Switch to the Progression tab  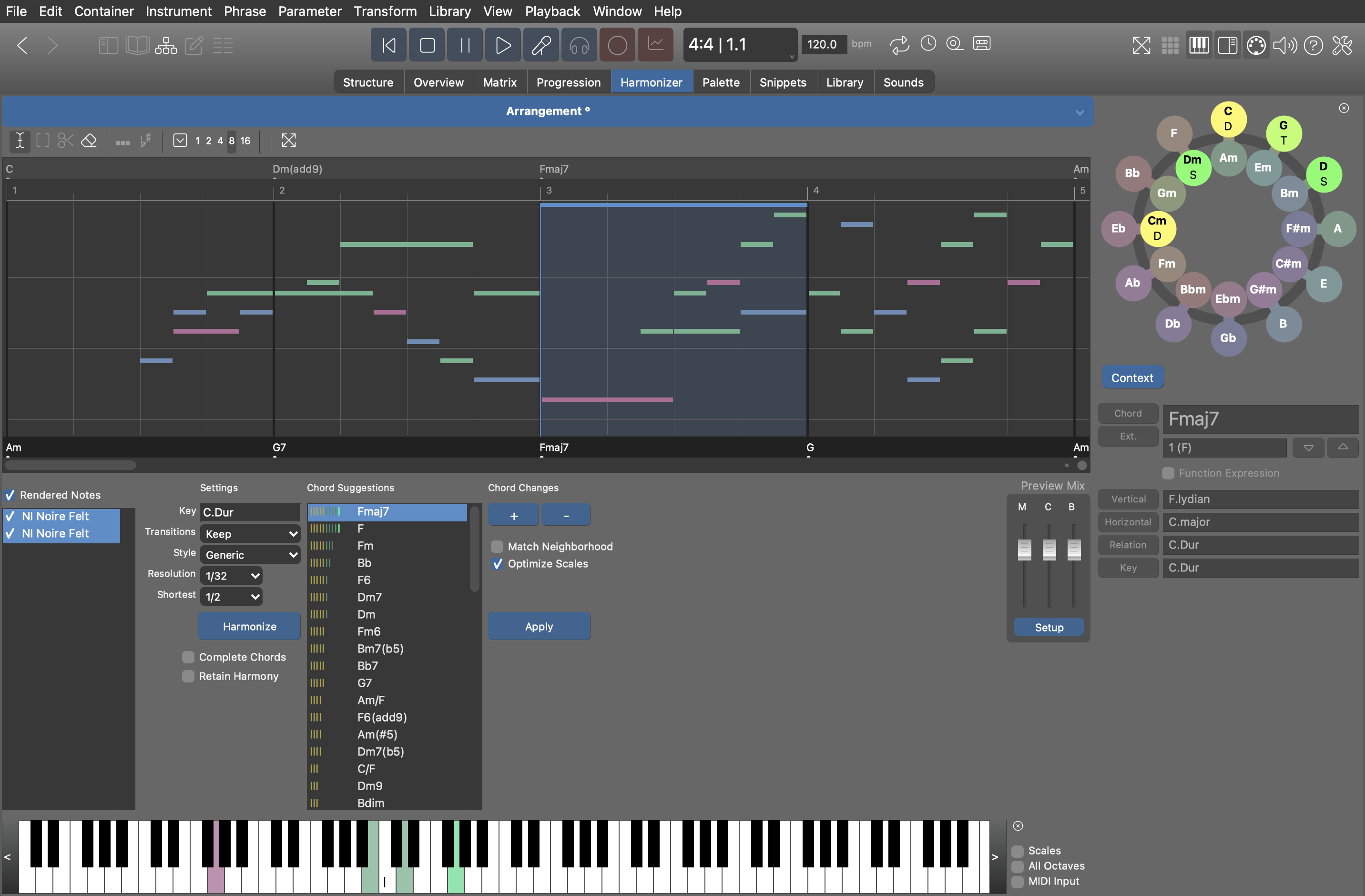pyautogui.click(x=568, y=82)
